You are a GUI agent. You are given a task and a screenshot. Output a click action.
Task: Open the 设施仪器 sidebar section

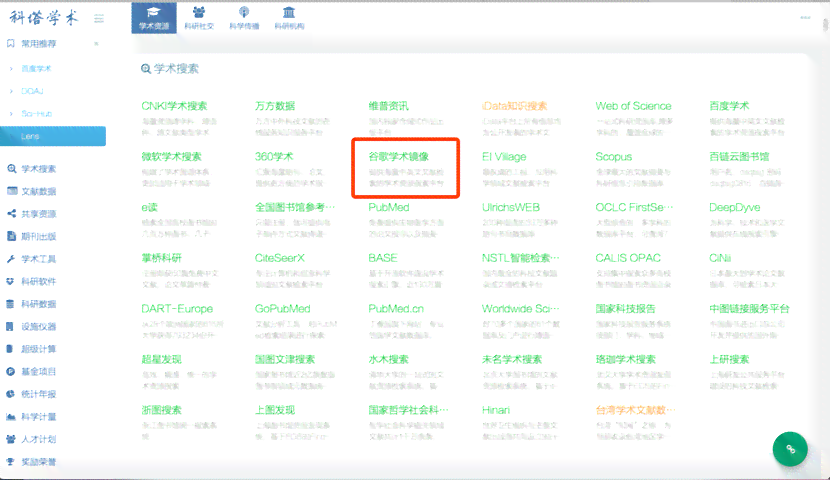pos(32,327)
